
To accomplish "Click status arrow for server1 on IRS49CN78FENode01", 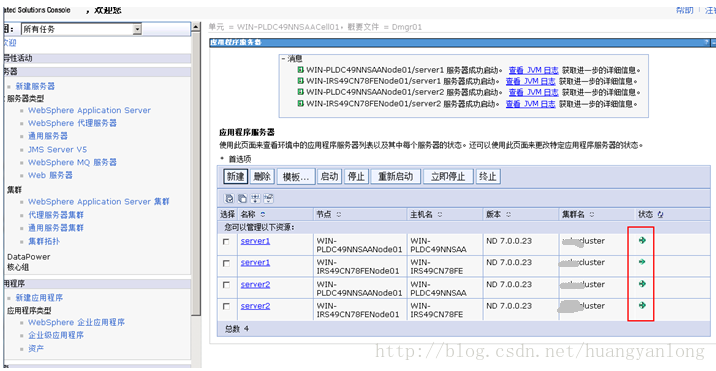I will pos(642,262).
